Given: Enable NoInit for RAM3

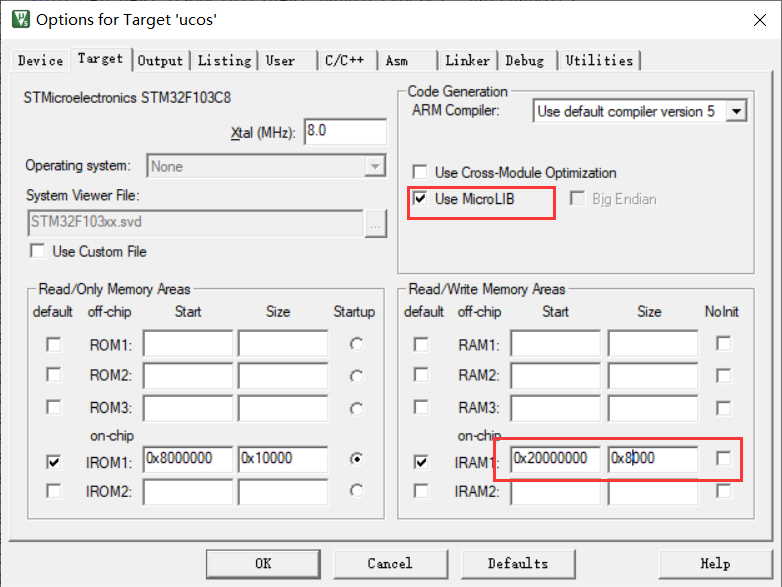Looking at the screenshot, I should click(x=723, y=408).
